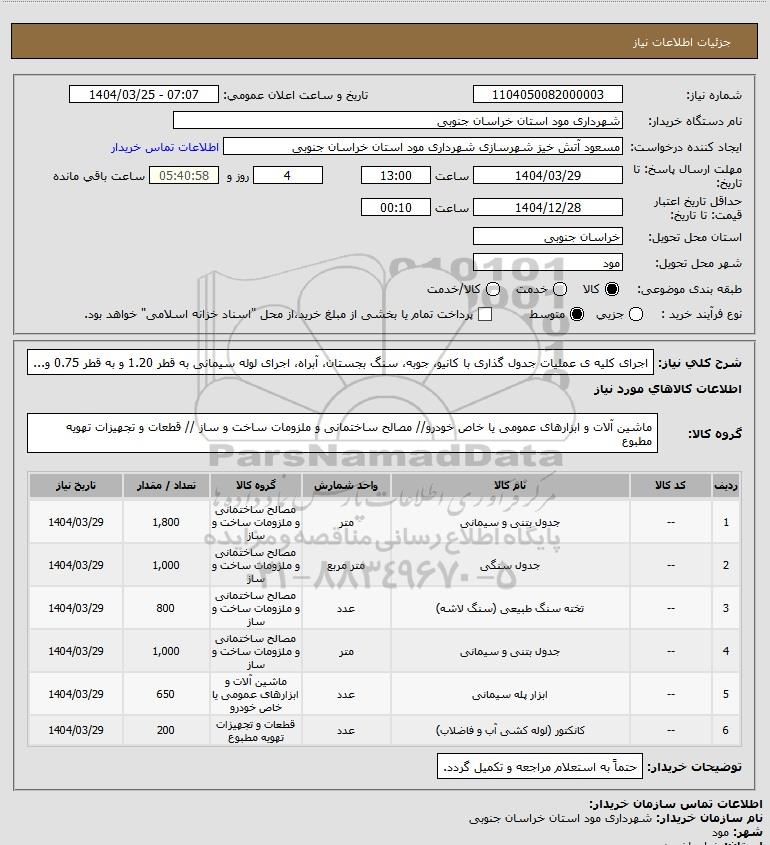This screenshot has width=770, height=845.
Task: Click the response deadline date 1404/03/29 field
Action: (x=547, y=175)
